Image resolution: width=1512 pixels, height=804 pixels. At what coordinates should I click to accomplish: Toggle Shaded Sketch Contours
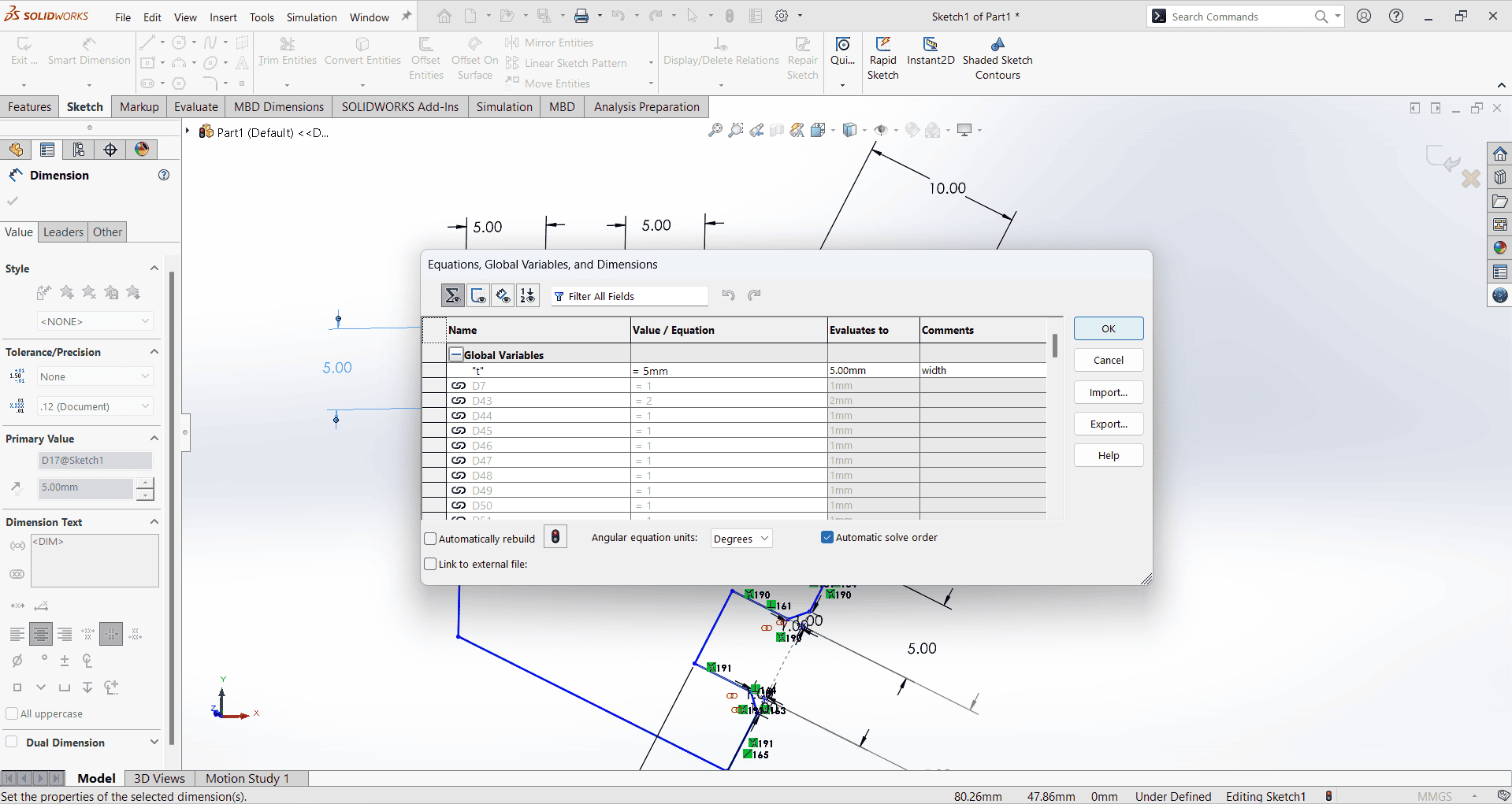(997, 59)
